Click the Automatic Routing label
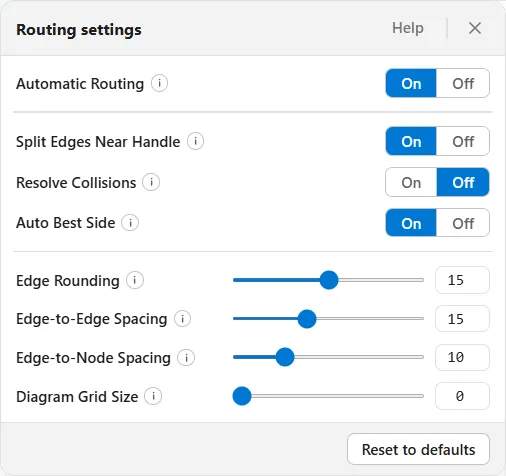Viewport: 506px width, 476px height. pyautogui.click(x=80, y=84)
